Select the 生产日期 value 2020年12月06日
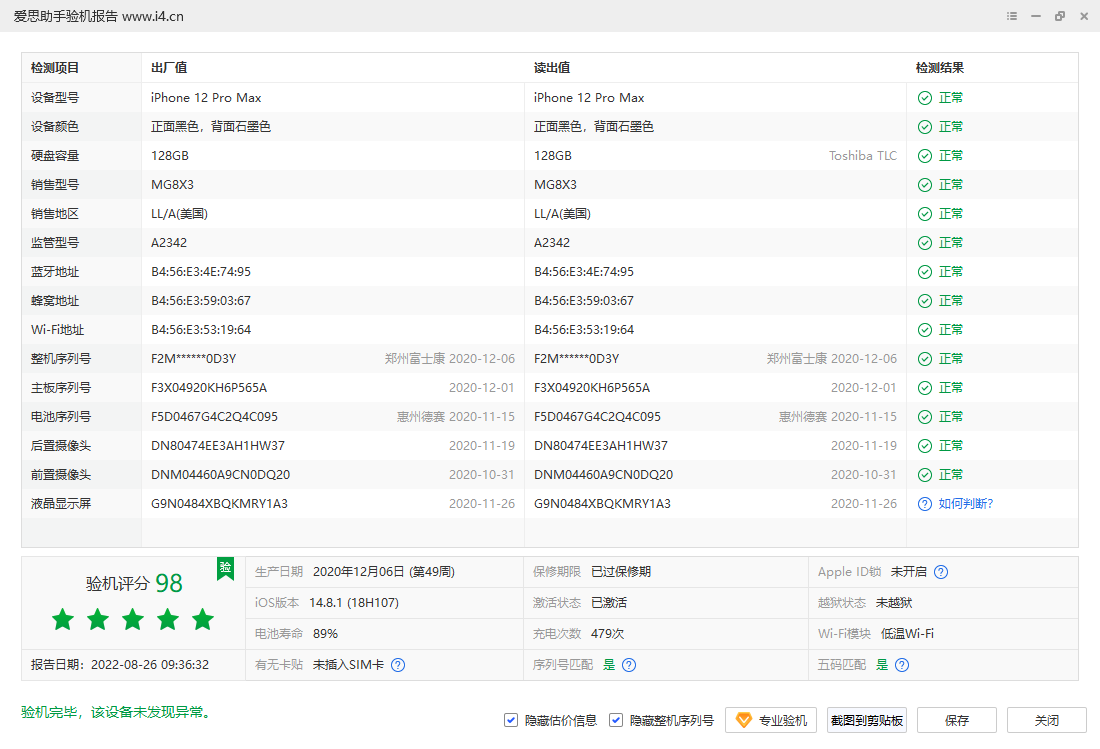Screen dimensions: 1100x749 pyautogui.click(x=384, y=572)
